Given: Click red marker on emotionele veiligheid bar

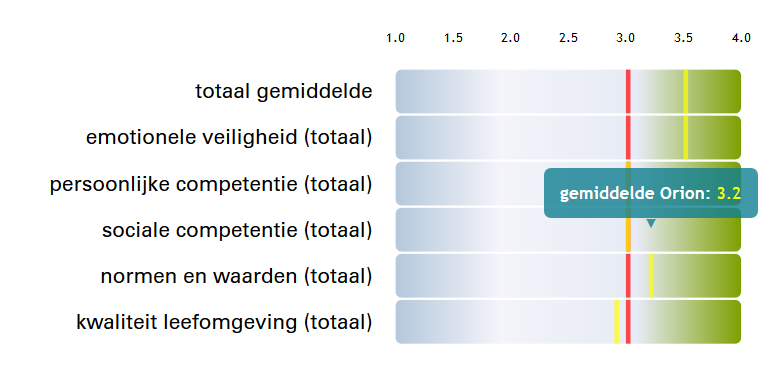Looking at the screenshot, I should tap(628, 137).
